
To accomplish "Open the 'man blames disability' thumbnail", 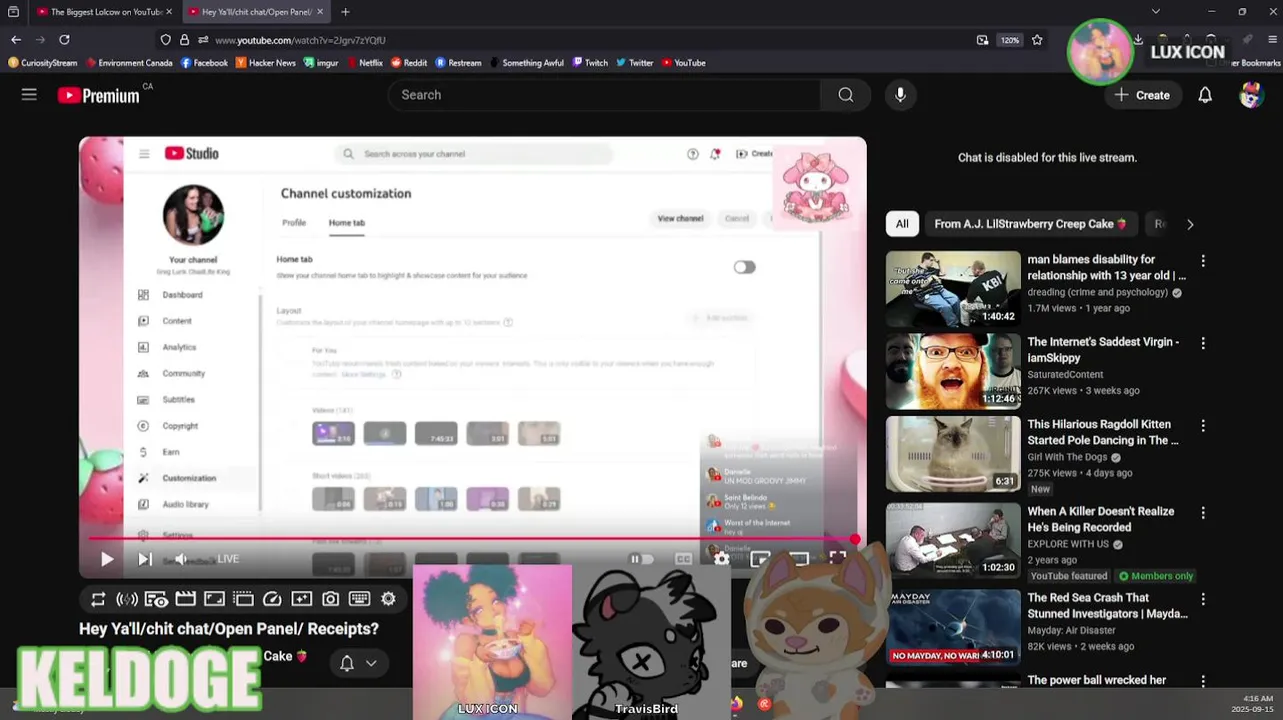I will (953, 288).
